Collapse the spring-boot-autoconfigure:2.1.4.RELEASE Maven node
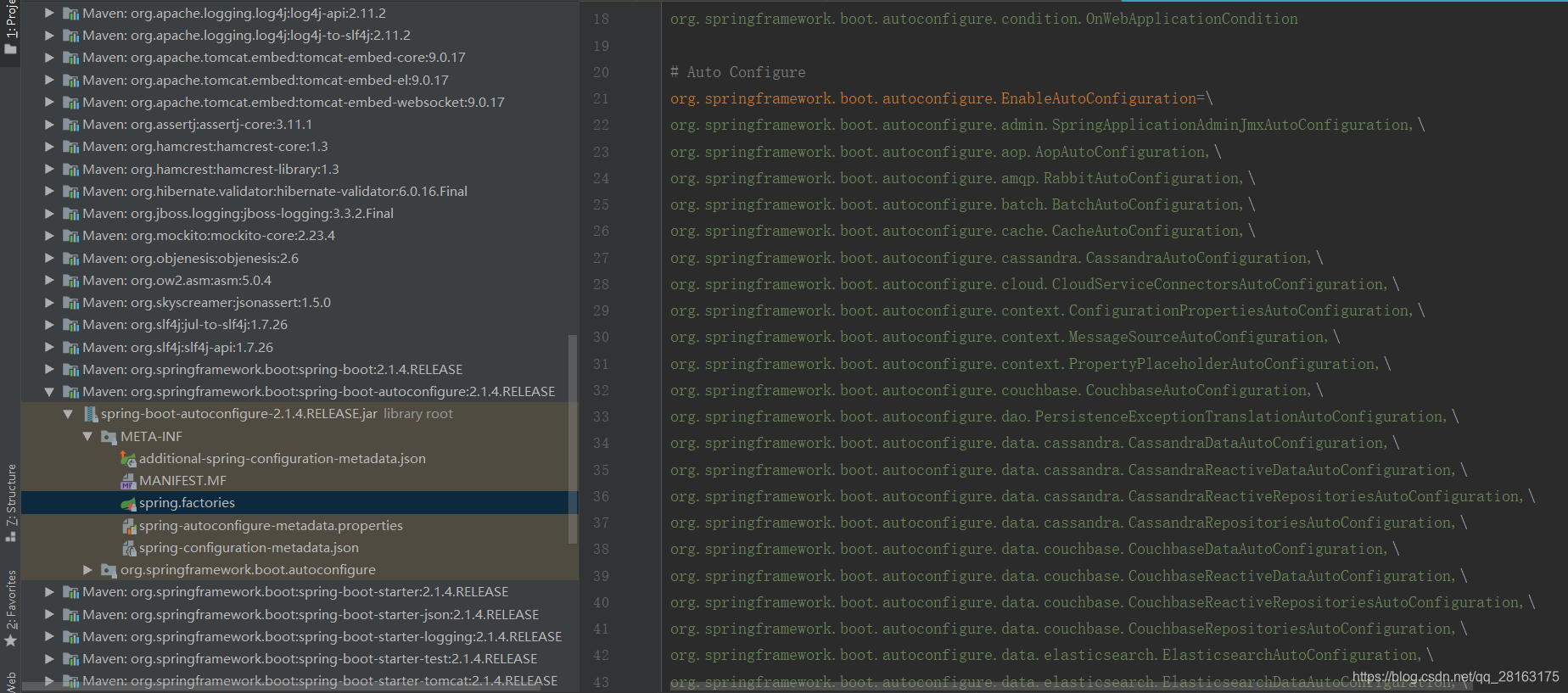Screen dimensions: 1568x693 [49, 392]
